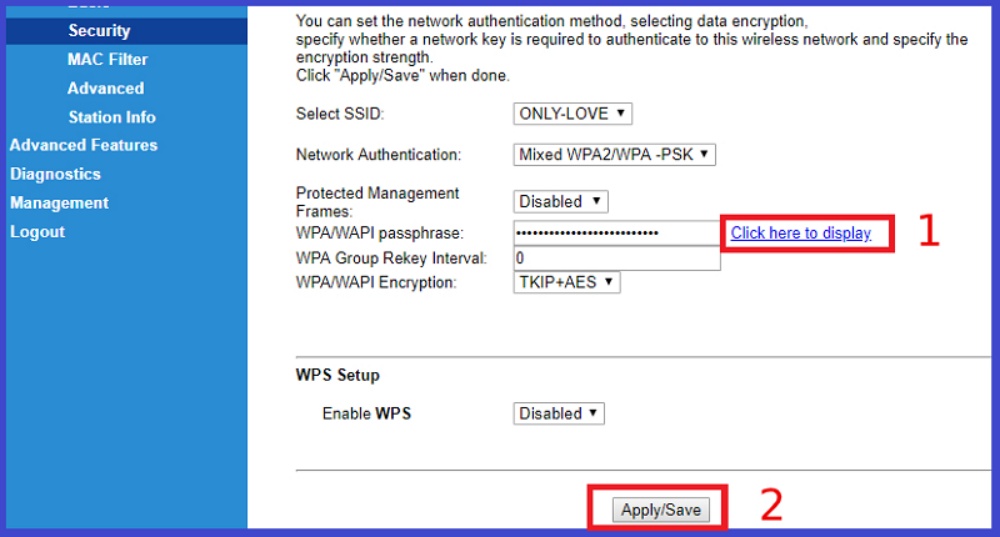This screenshot has height=537, width=1000.
Task: Click the red number 2 annotation
Action: (771, 506)
